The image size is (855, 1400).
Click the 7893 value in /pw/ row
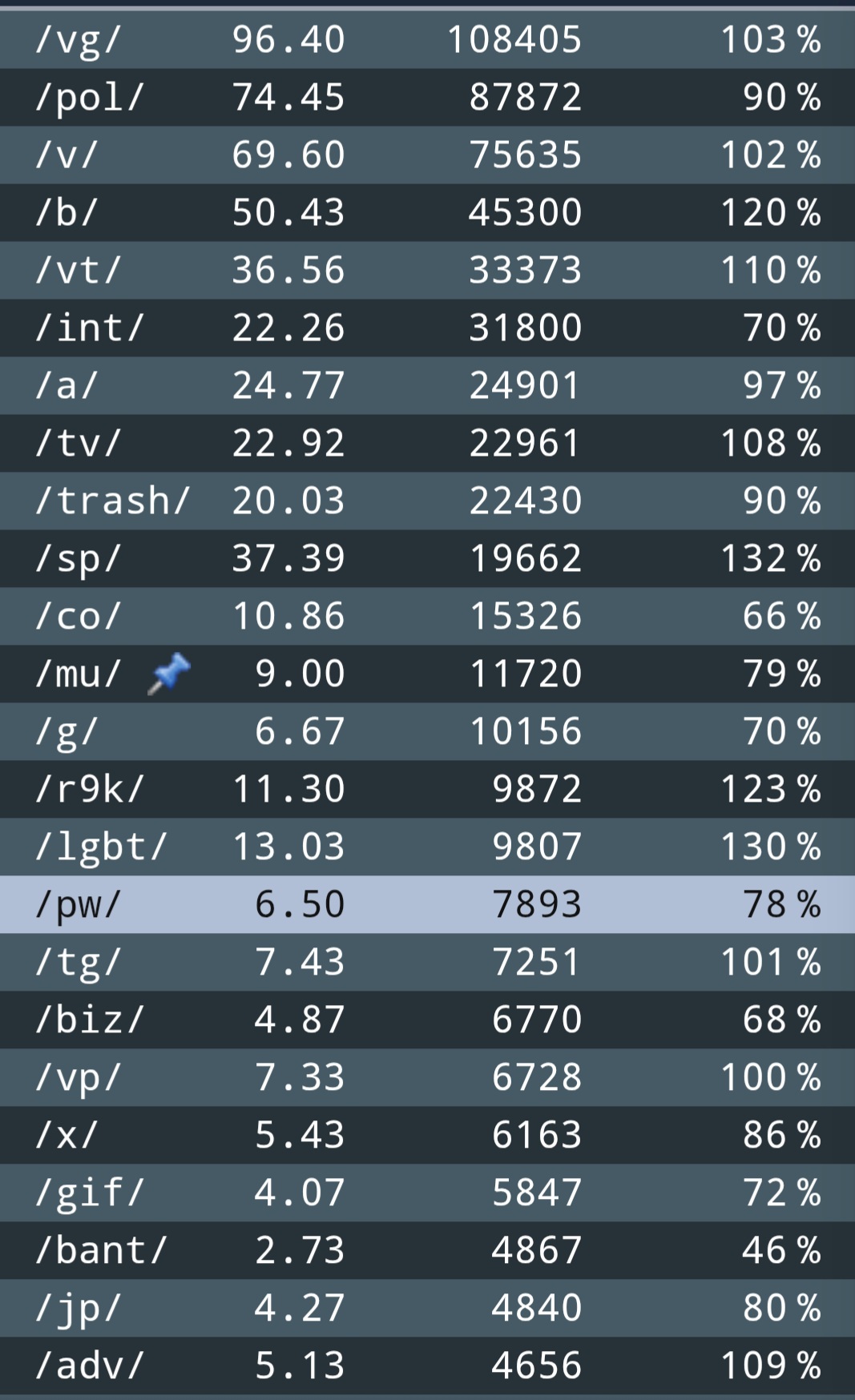point(537,905)
